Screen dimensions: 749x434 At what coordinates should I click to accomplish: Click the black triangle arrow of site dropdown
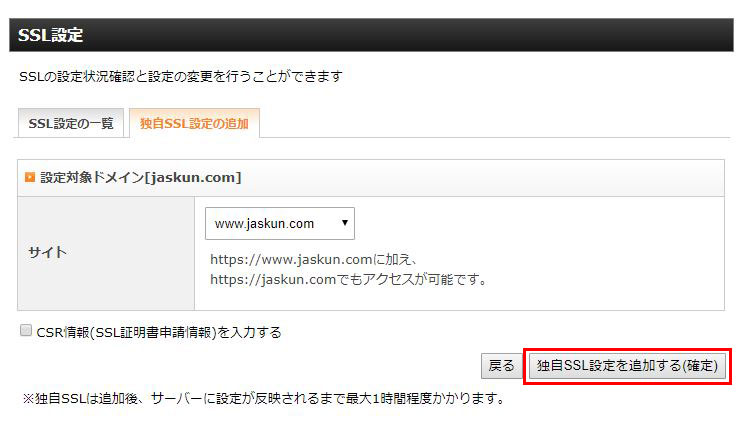click(x=345, y=223)
